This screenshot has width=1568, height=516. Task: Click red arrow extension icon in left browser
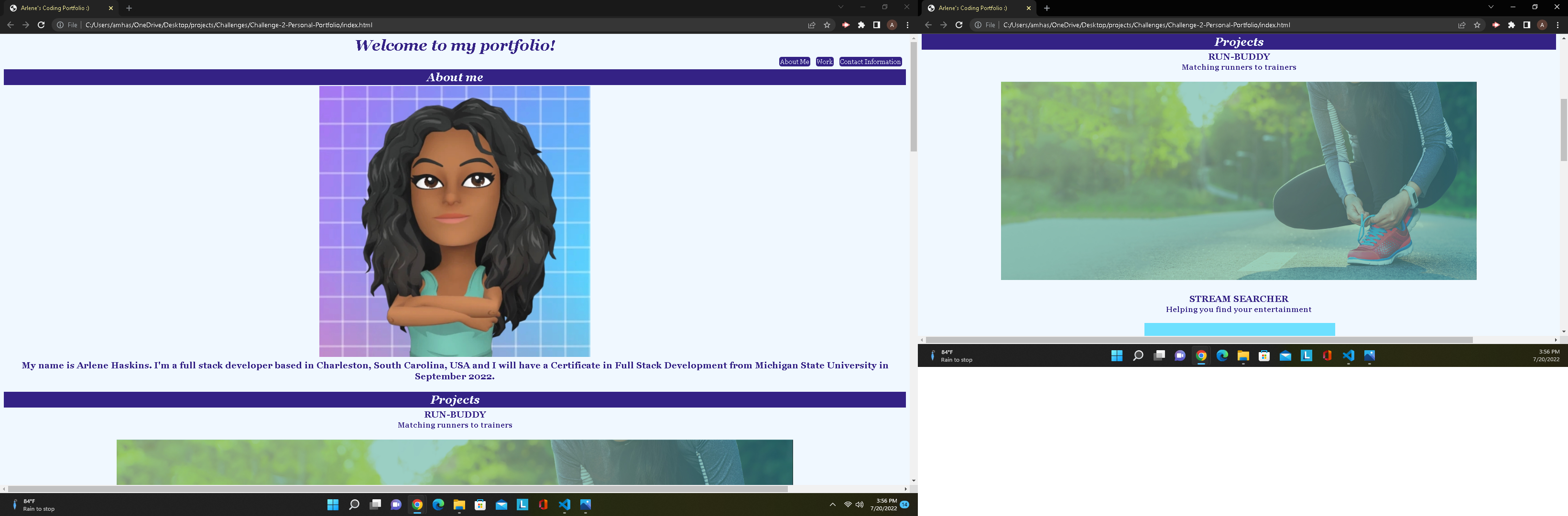pyautogui.click(x=846, y=25)
